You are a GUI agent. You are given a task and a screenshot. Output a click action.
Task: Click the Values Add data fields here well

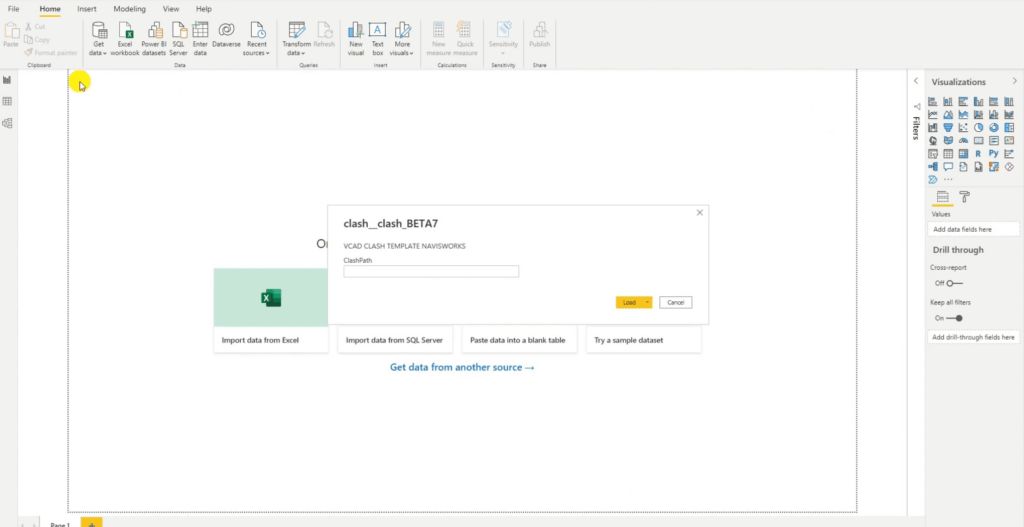tap(973, 229)
